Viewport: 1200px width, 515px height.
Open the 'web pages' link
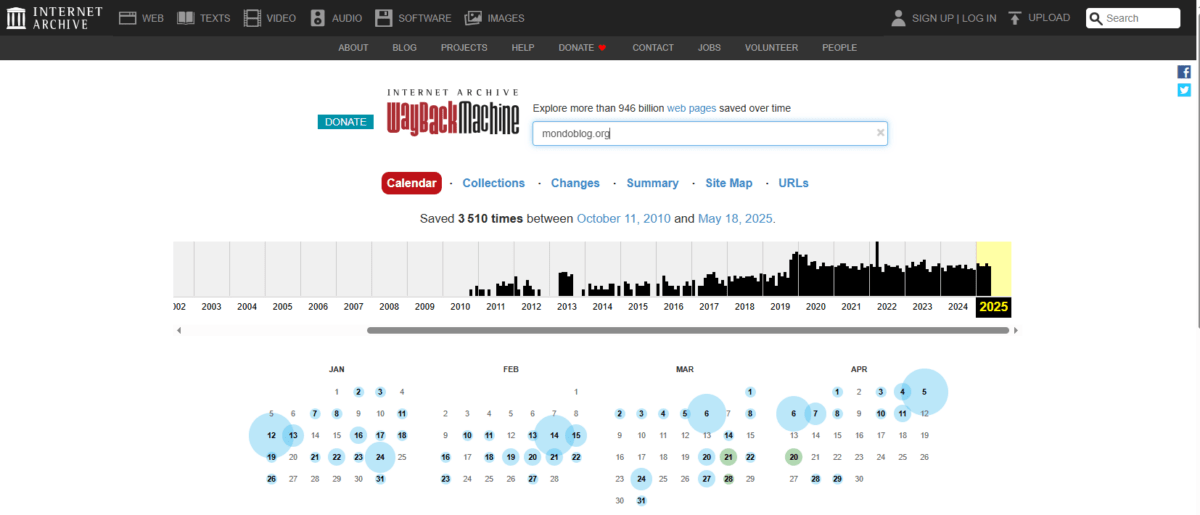point(692,107)
